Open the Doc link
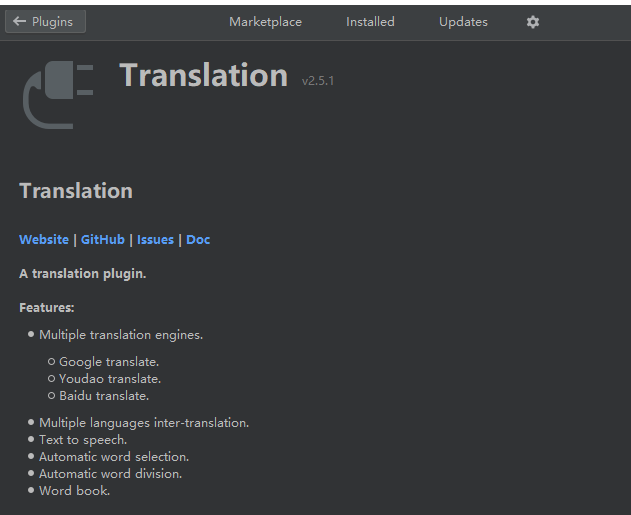Image resolution: width=631 pixels, height=515 pixels. tap(198, 240)
